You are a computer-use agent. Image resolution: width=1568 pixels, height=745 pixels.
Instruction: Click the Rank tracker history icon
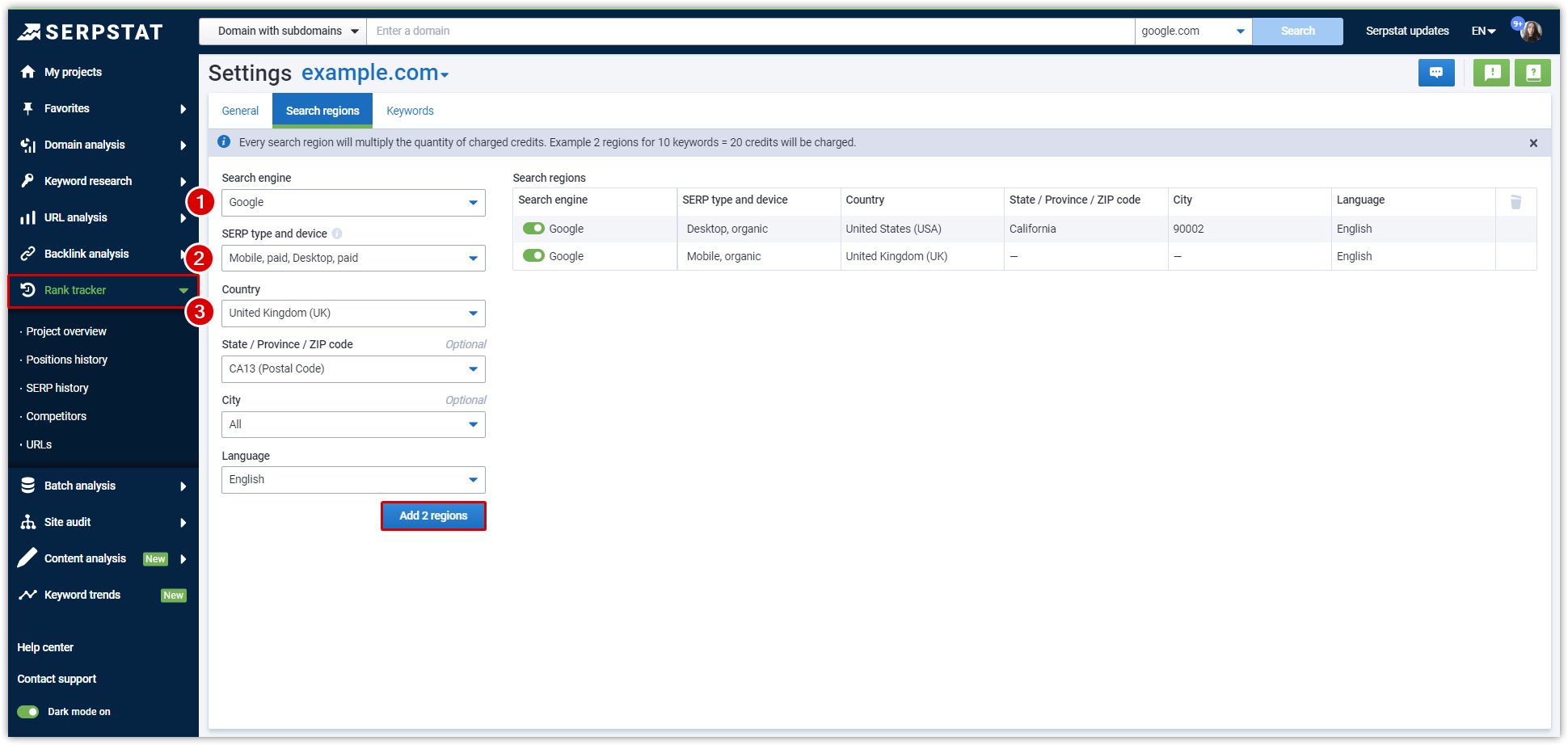point(27,290)
